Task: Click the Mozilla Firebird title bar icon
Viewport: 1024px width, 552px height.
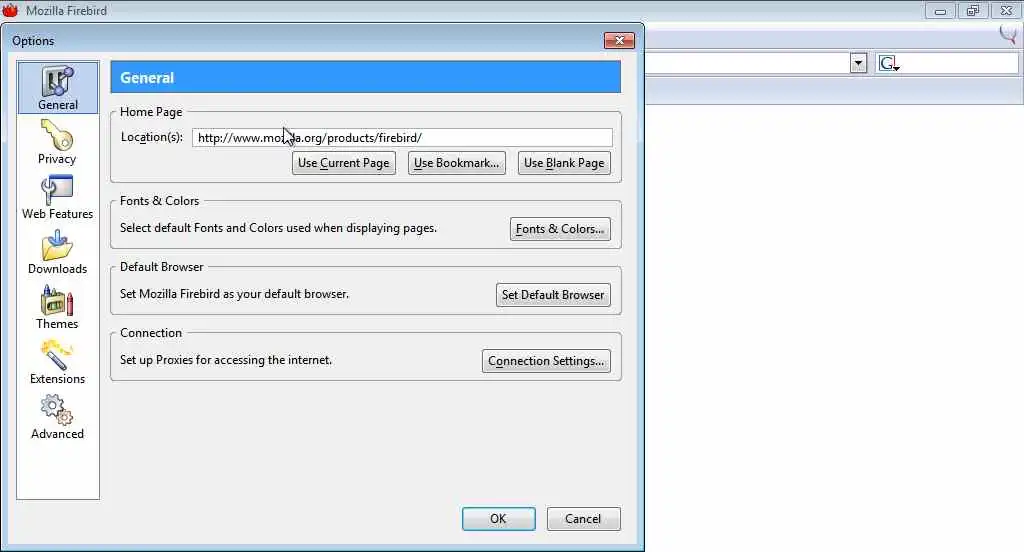Action: coord(10,10)
